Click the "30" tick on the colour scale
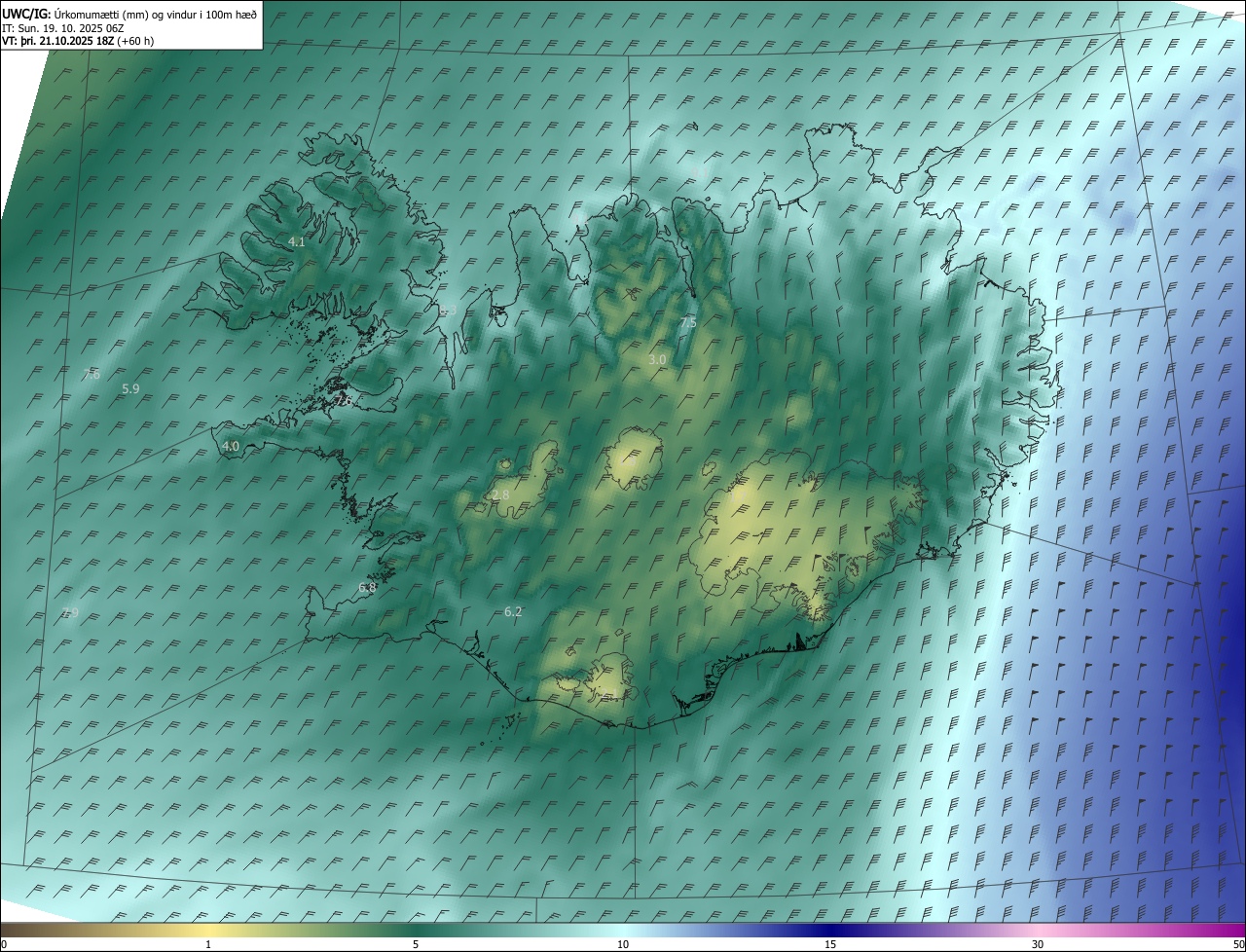This screenshot has width=1246, height=952. [1038, 944]
